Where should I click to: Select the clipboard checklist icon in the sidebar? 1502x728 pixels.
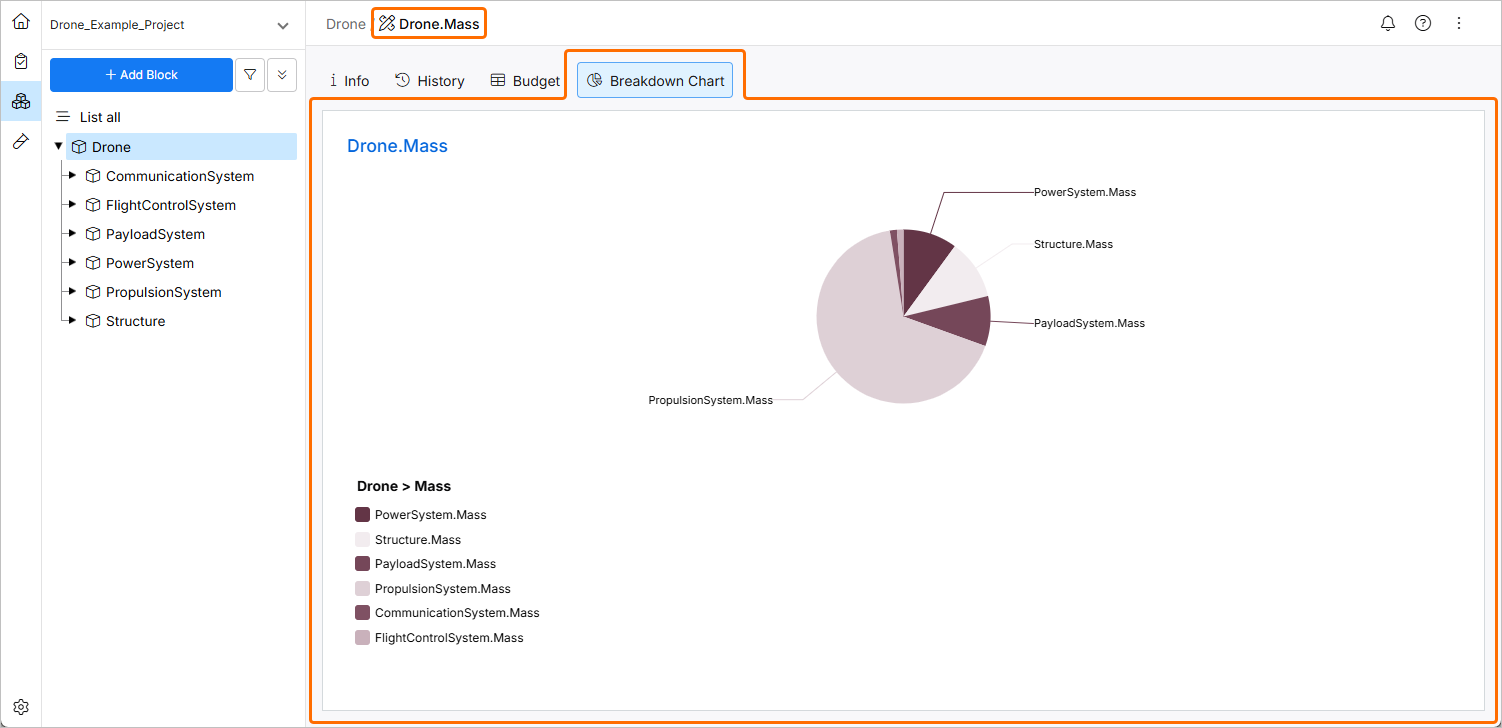(20, 60)
